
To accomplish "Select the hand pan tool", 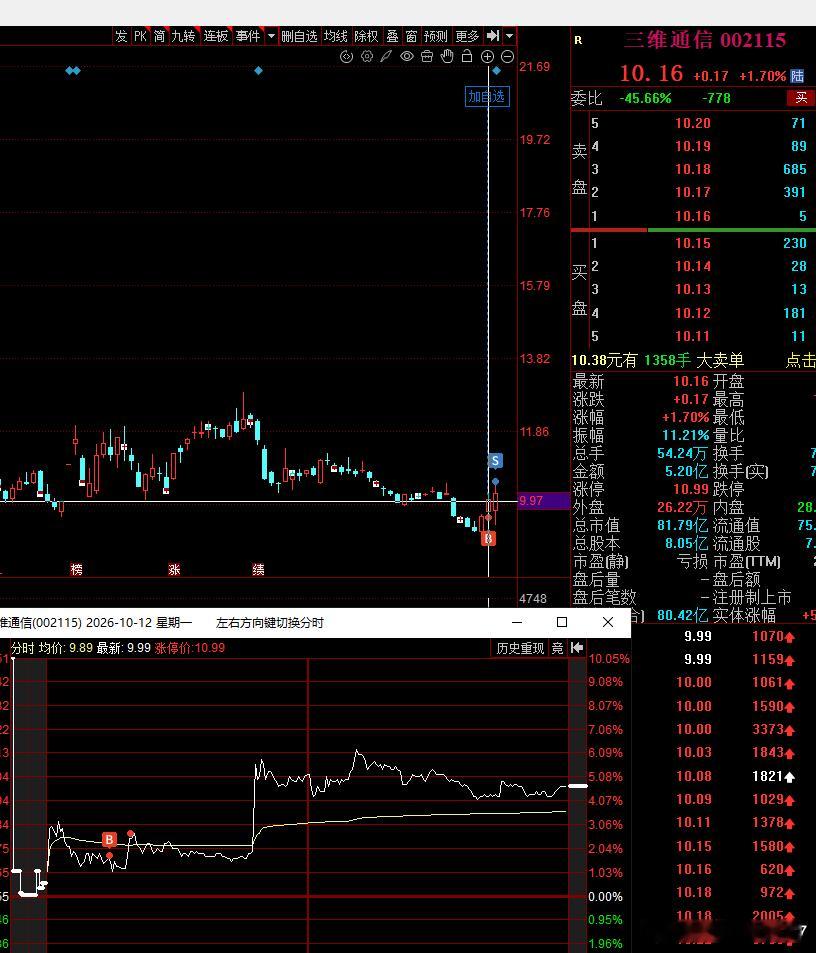I will tap(447, 57).
